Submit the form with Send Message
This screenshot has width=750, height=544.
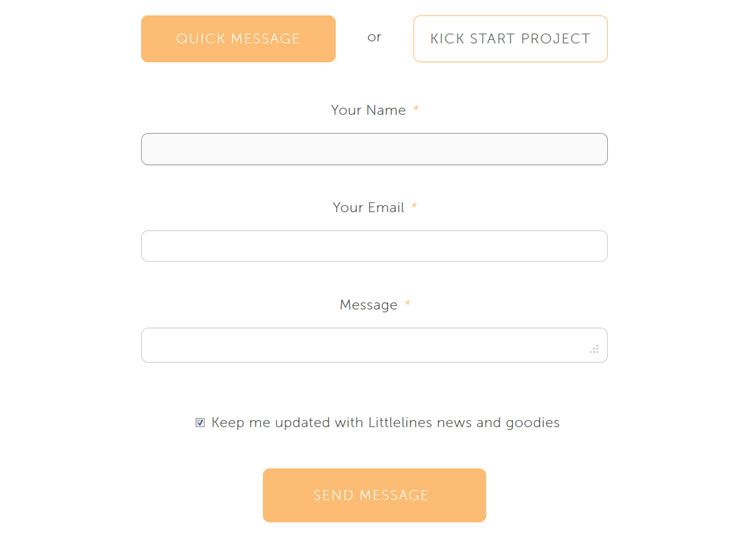(x=374, y=495)
